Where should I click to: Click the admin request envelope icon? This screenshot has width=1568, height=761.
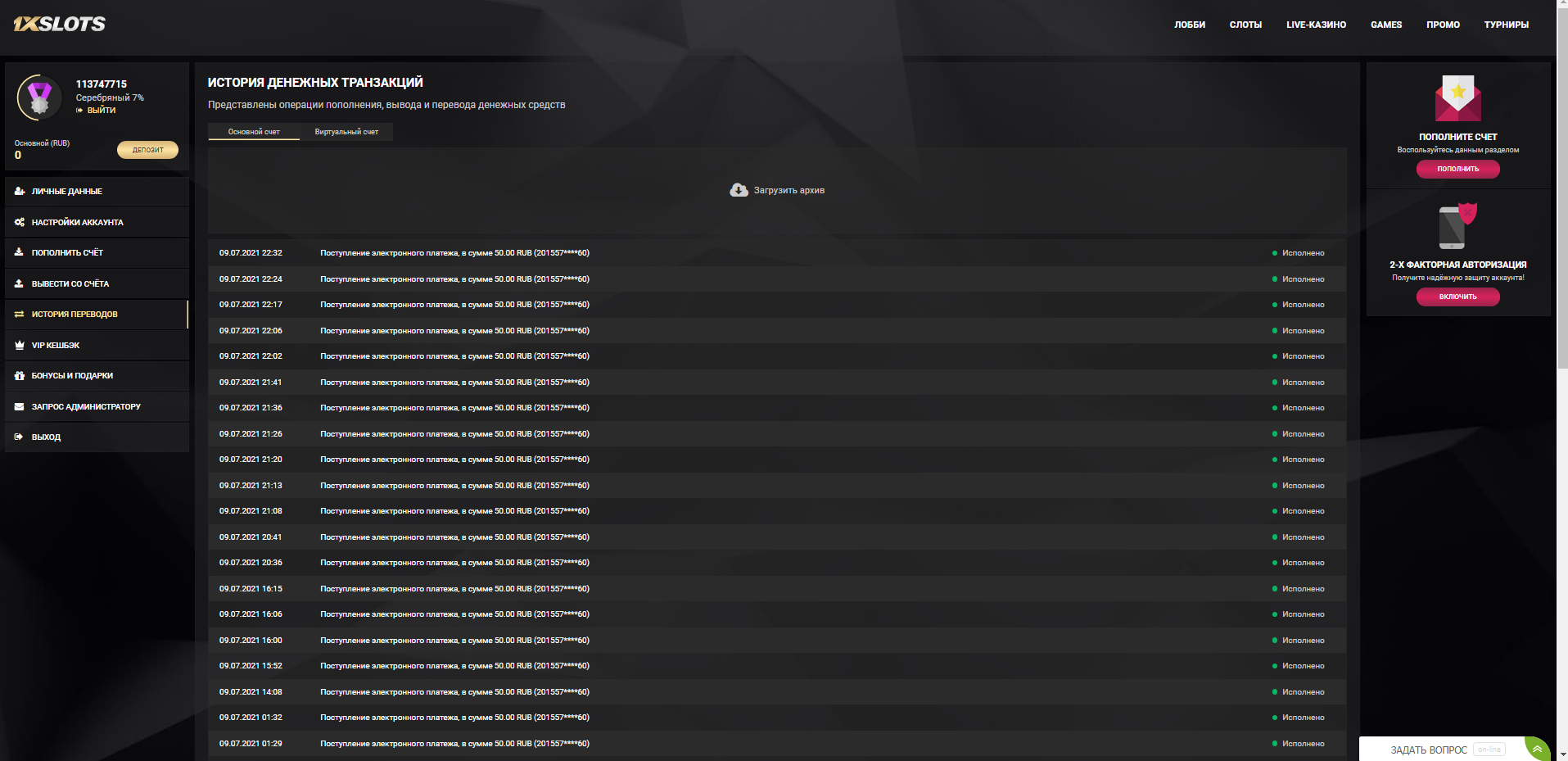tap(20, 407)
